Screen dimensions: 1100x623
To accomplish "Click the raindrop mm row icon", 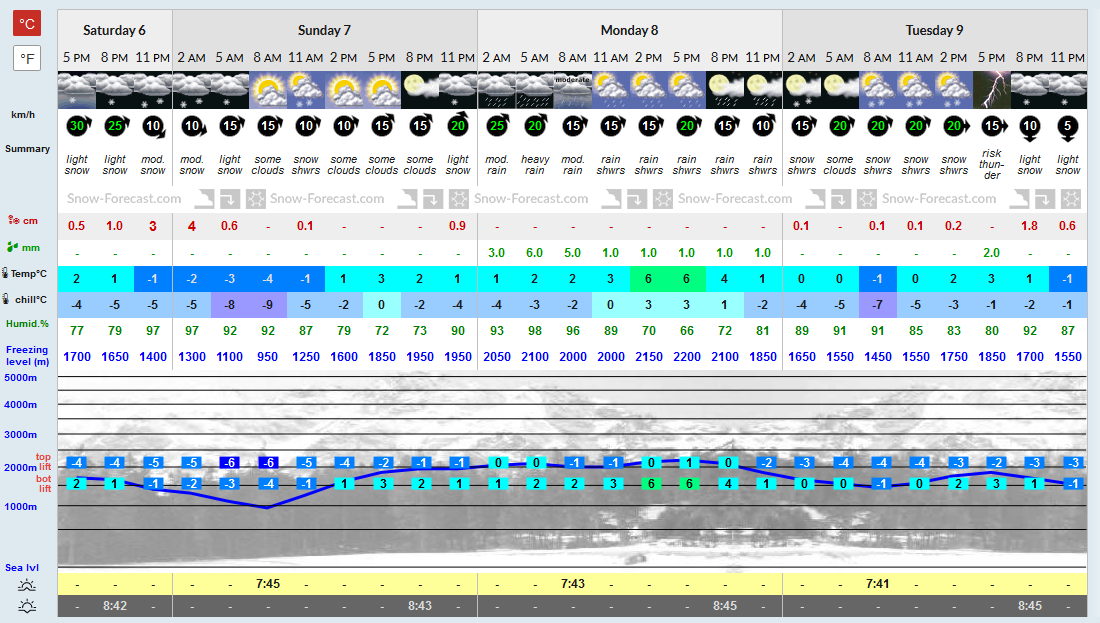I will pos(12,247).
